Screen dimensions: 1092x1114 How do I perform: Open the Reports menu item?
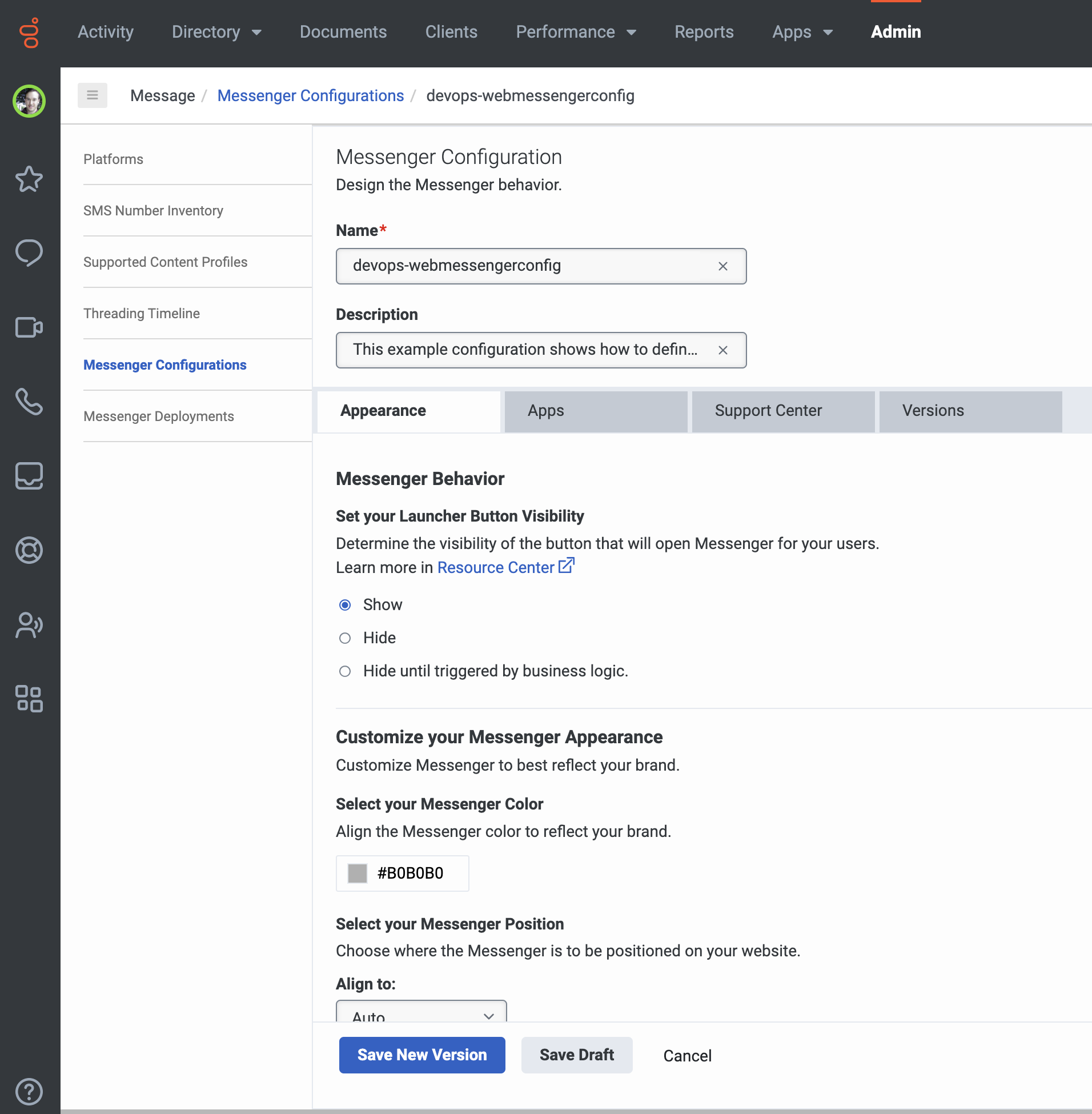(704, 32)
